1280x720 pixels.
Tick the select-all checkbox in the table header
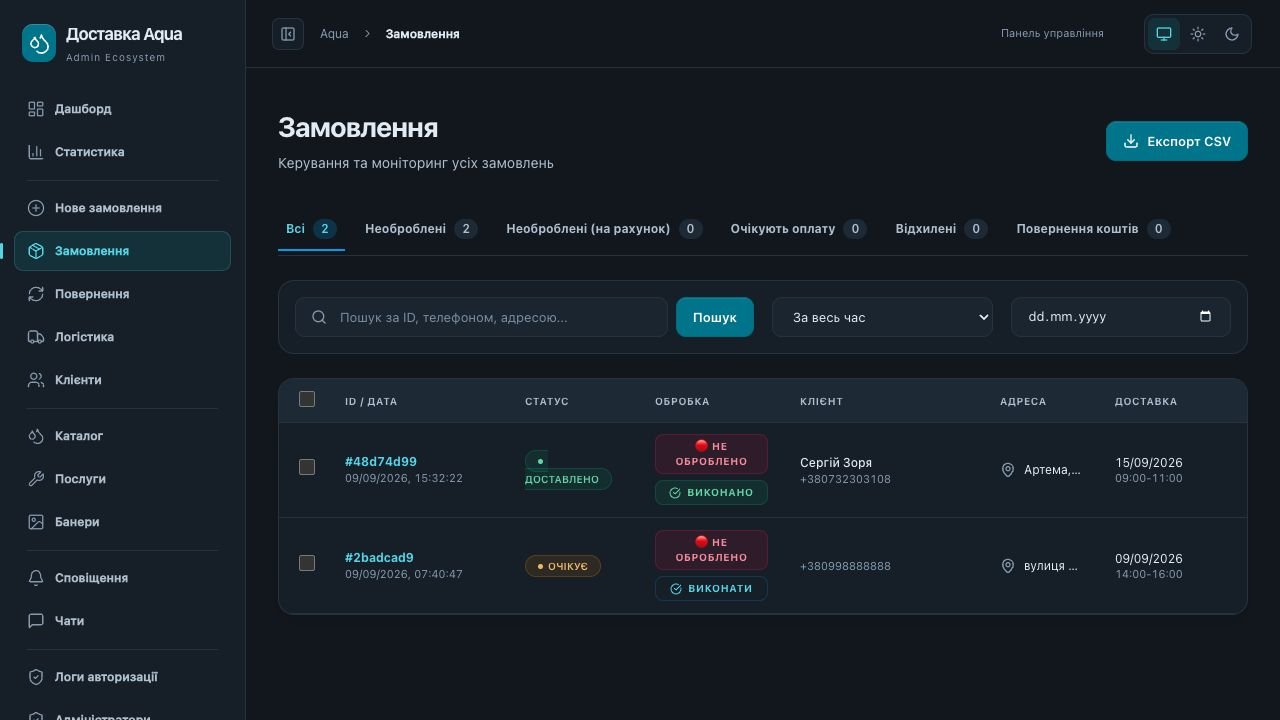(x=307, y=399)
